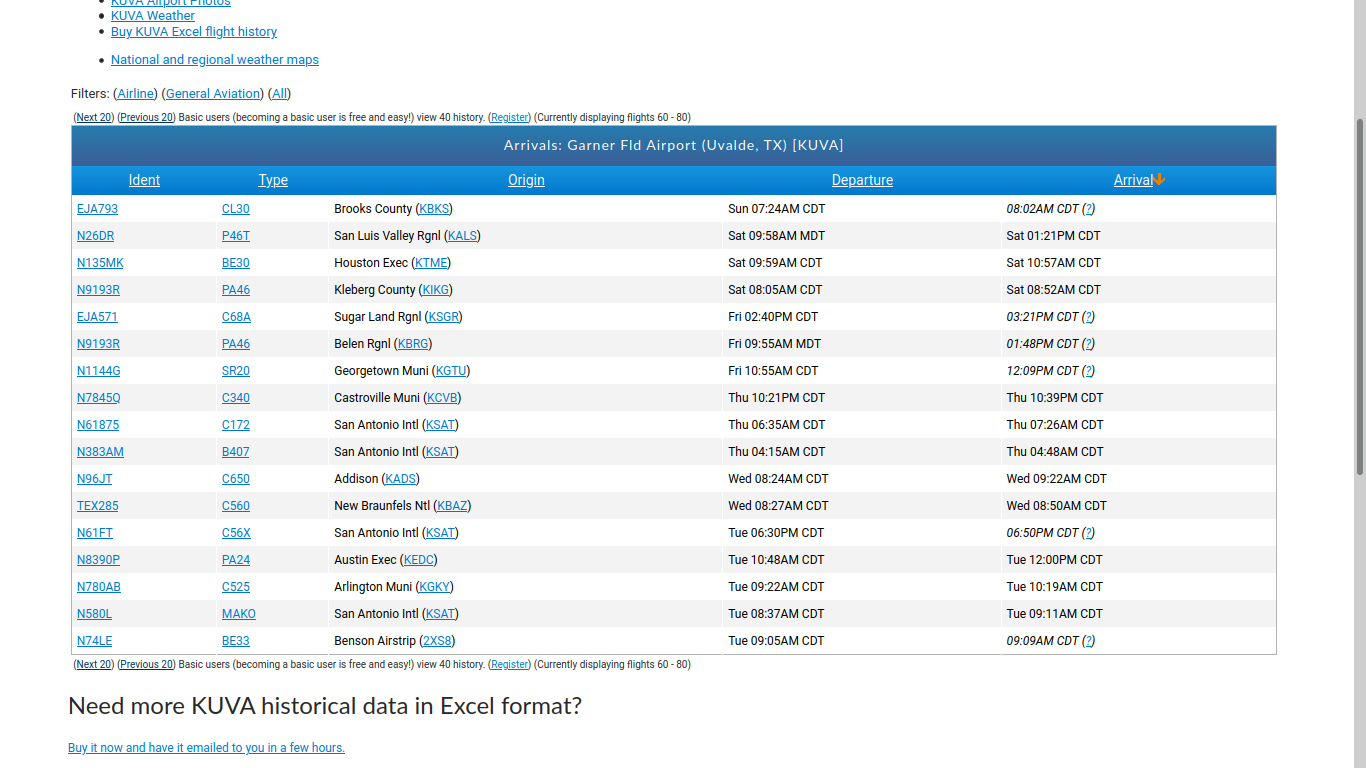Open aircraft type P46T
Viewport: 1366px width, 768px height.
(236, 236)
